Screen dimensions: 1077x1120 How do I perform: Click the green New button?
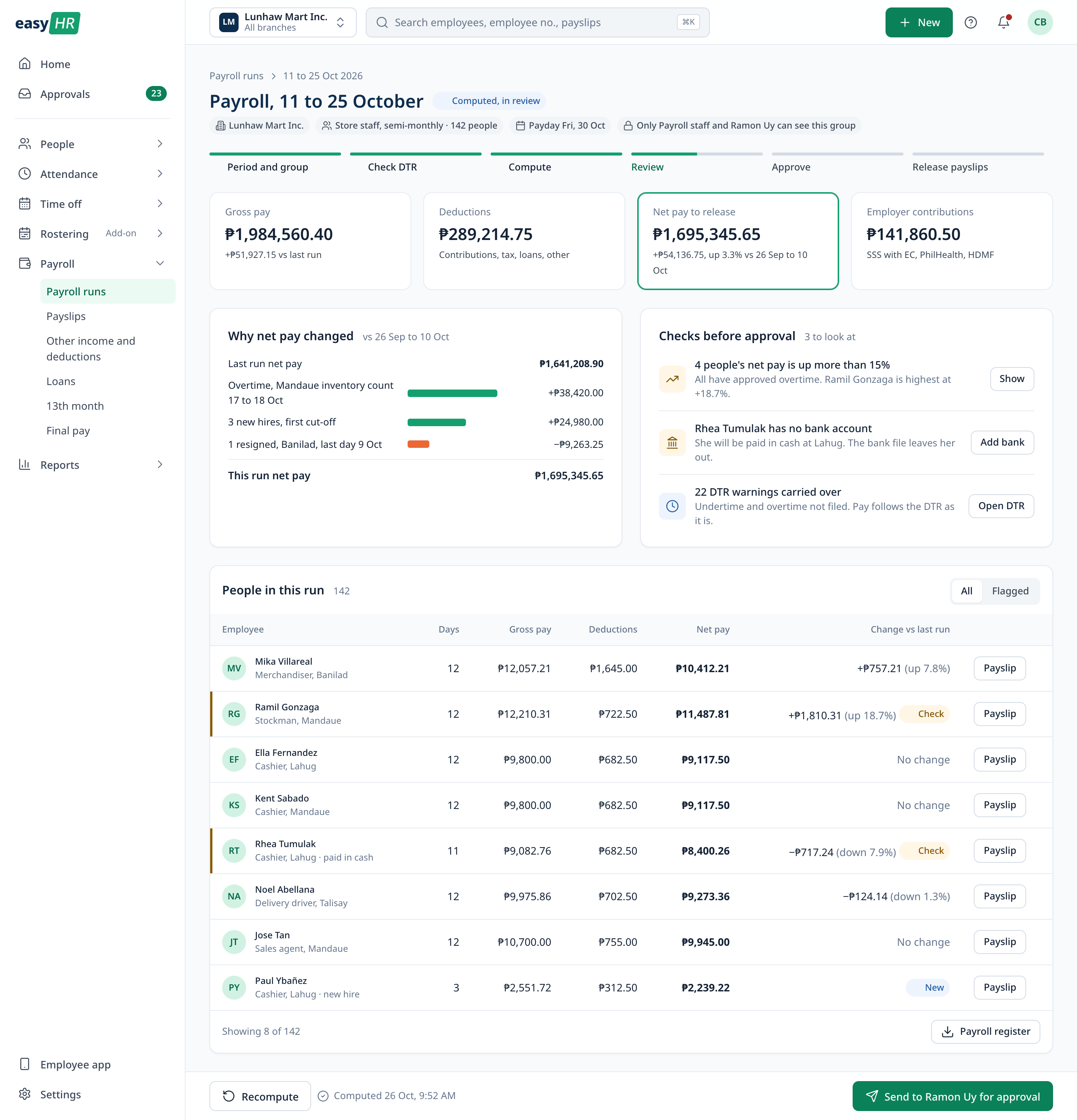coord(919,22)
